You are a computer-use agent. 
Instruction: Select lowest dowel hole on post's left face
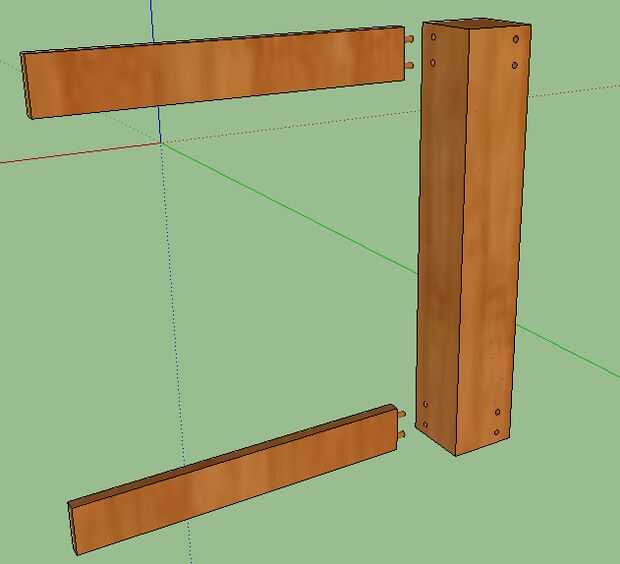point(425,424)
